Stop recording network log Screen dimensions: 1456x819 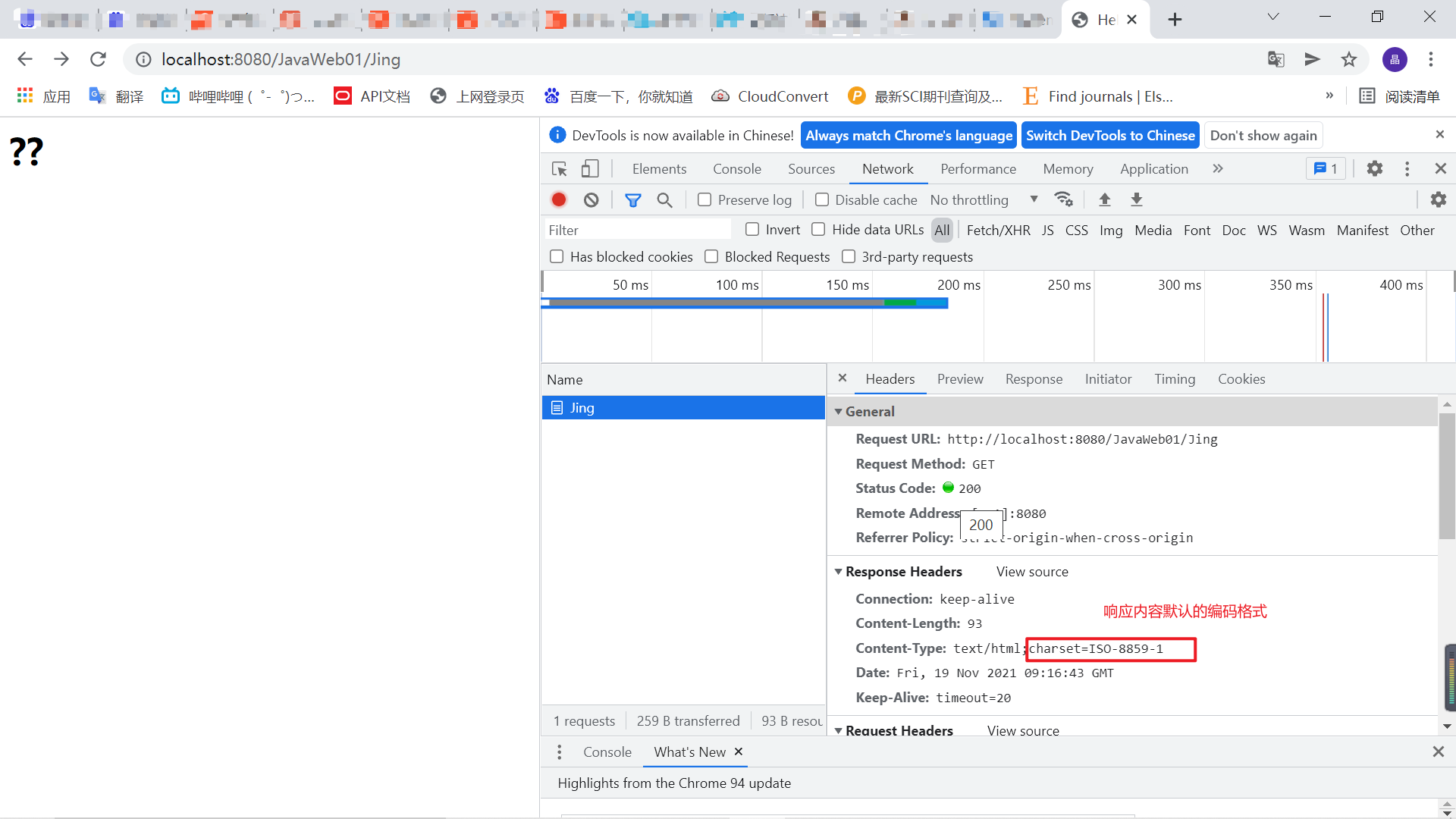point(558,199)
